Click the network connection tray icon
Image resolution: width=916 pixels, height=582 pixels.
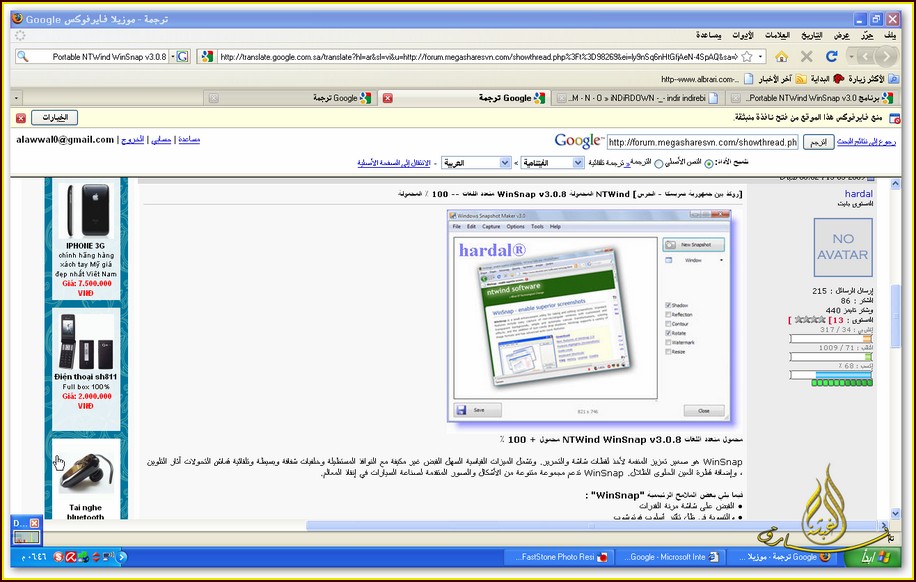coord(107,557)
